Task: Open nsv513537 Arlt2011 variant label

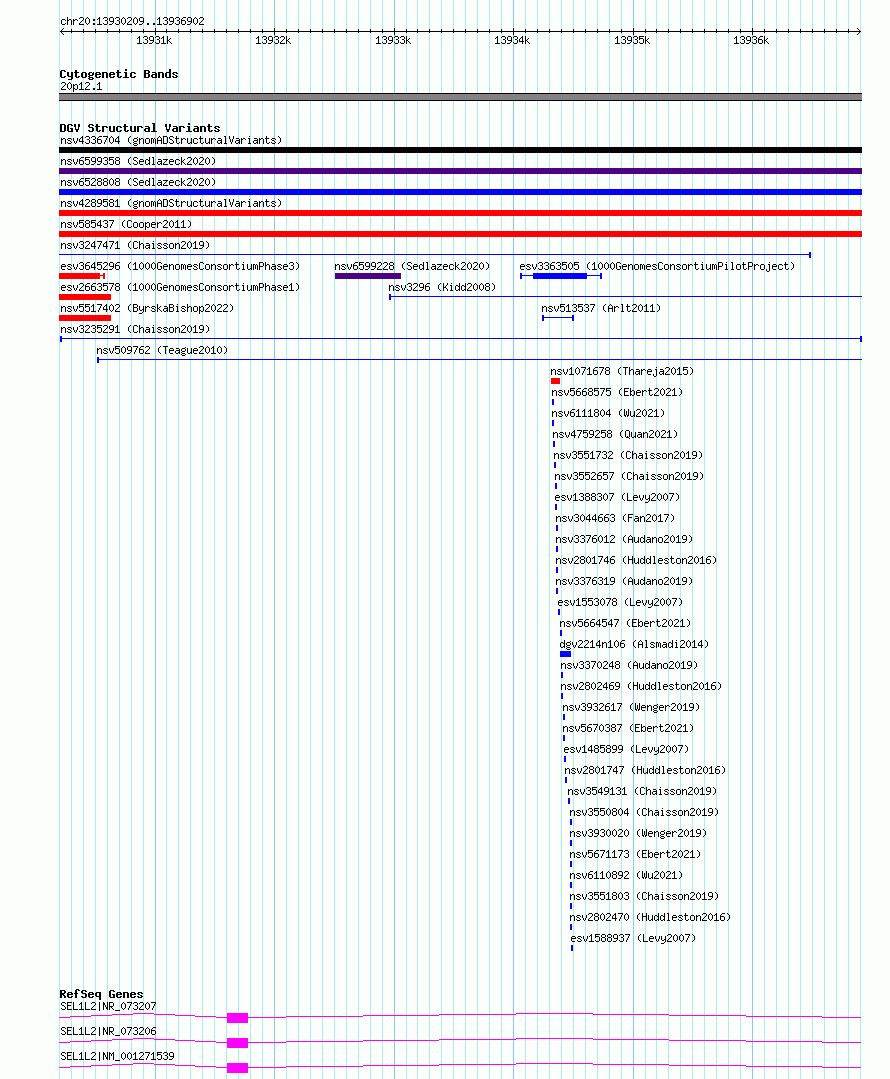Action: [601, 308]
